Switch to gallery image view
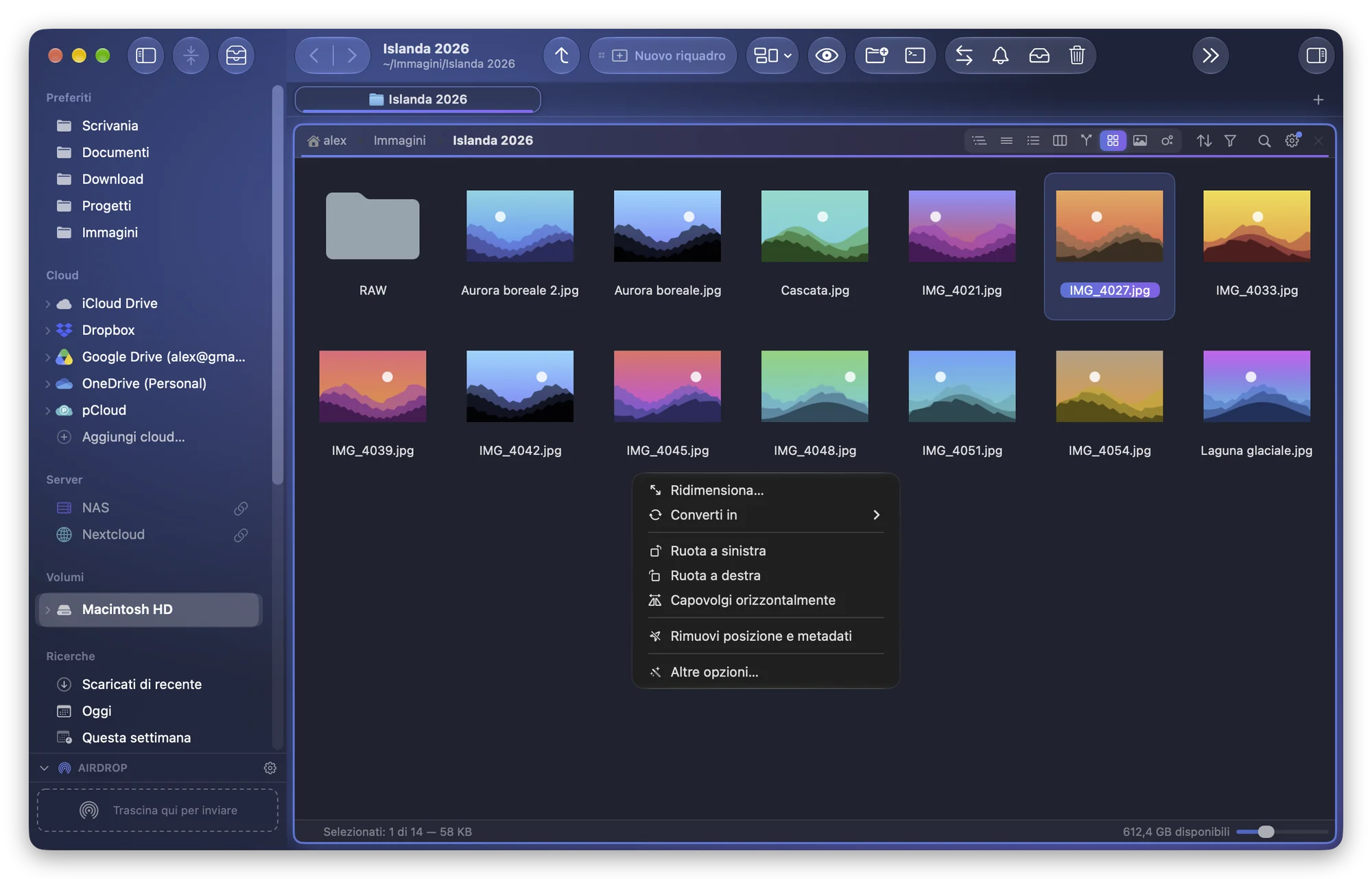This screenshot has width=1372, height=879. coord(1139,141)
